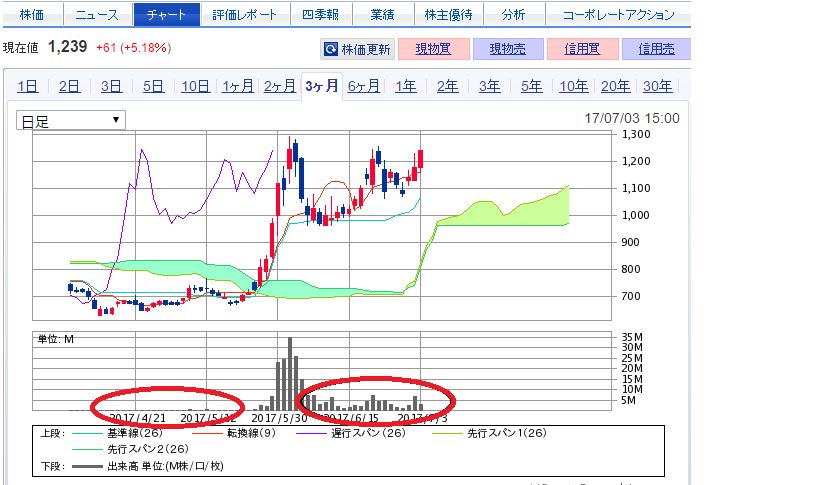Select the 1年 chart period

point(406,86)
